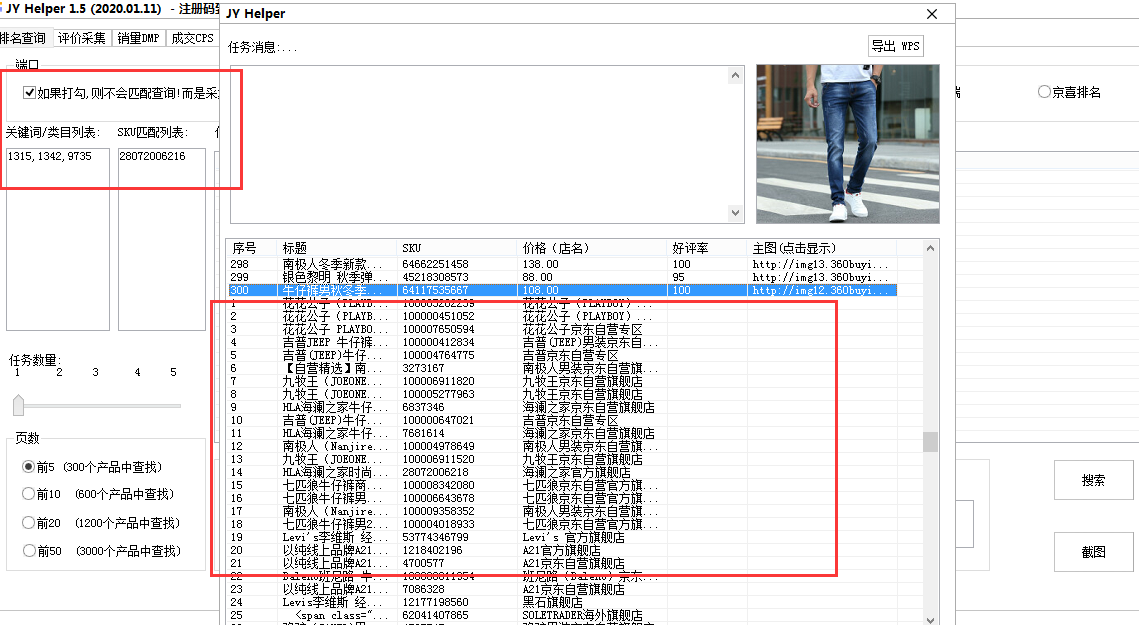Select row with SKU 4700577
This screenshot has width=1139, height=625.
[x=562, y=563]
